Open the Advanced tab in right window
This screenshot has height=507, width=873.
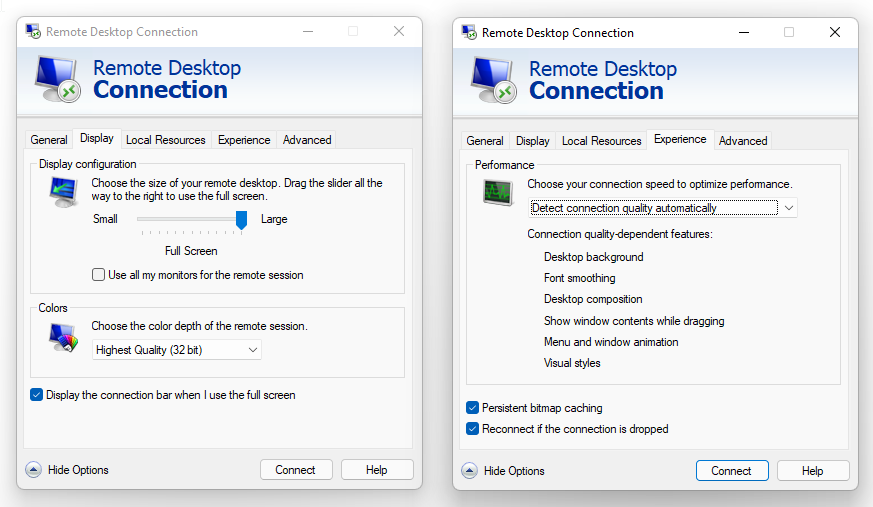pyautogui.click(x=743, y=141)
